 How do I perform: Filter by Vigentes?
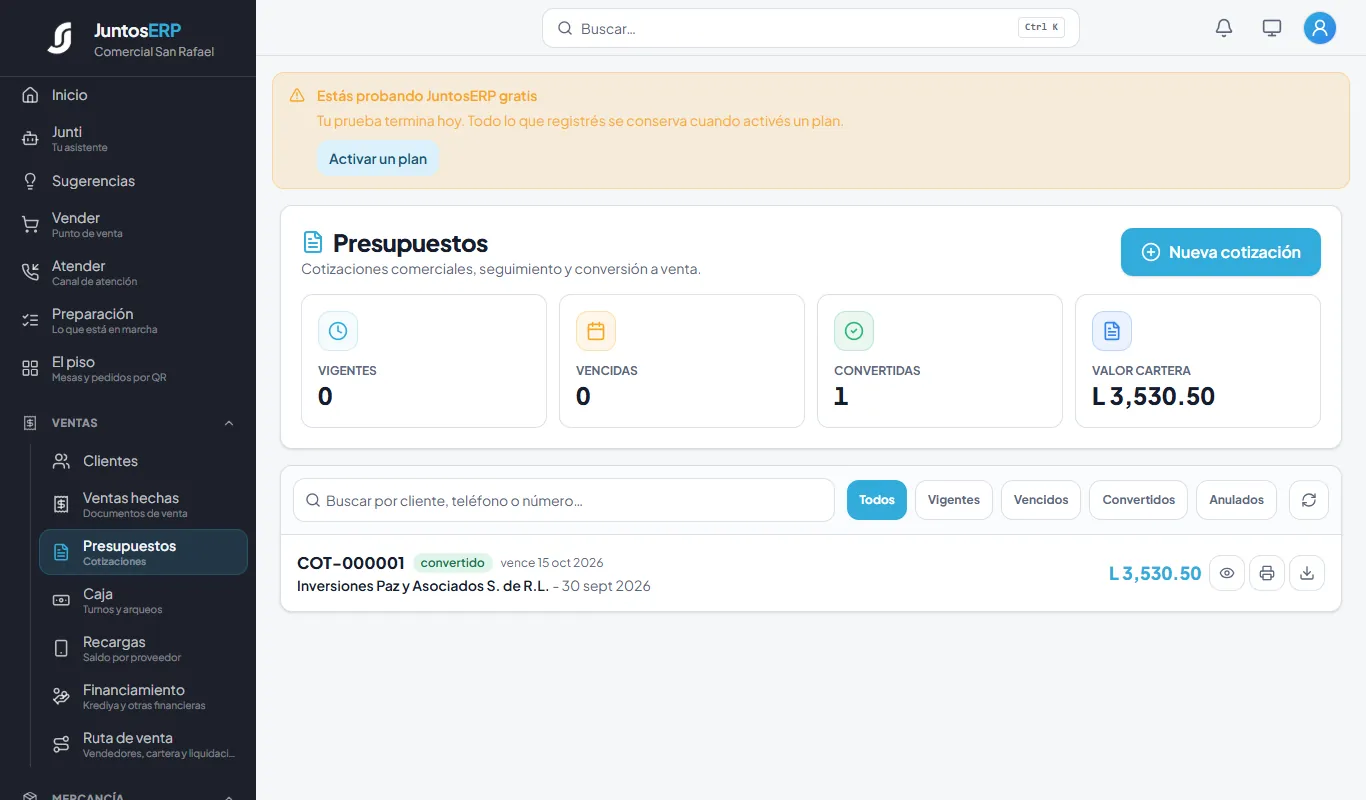954,500
